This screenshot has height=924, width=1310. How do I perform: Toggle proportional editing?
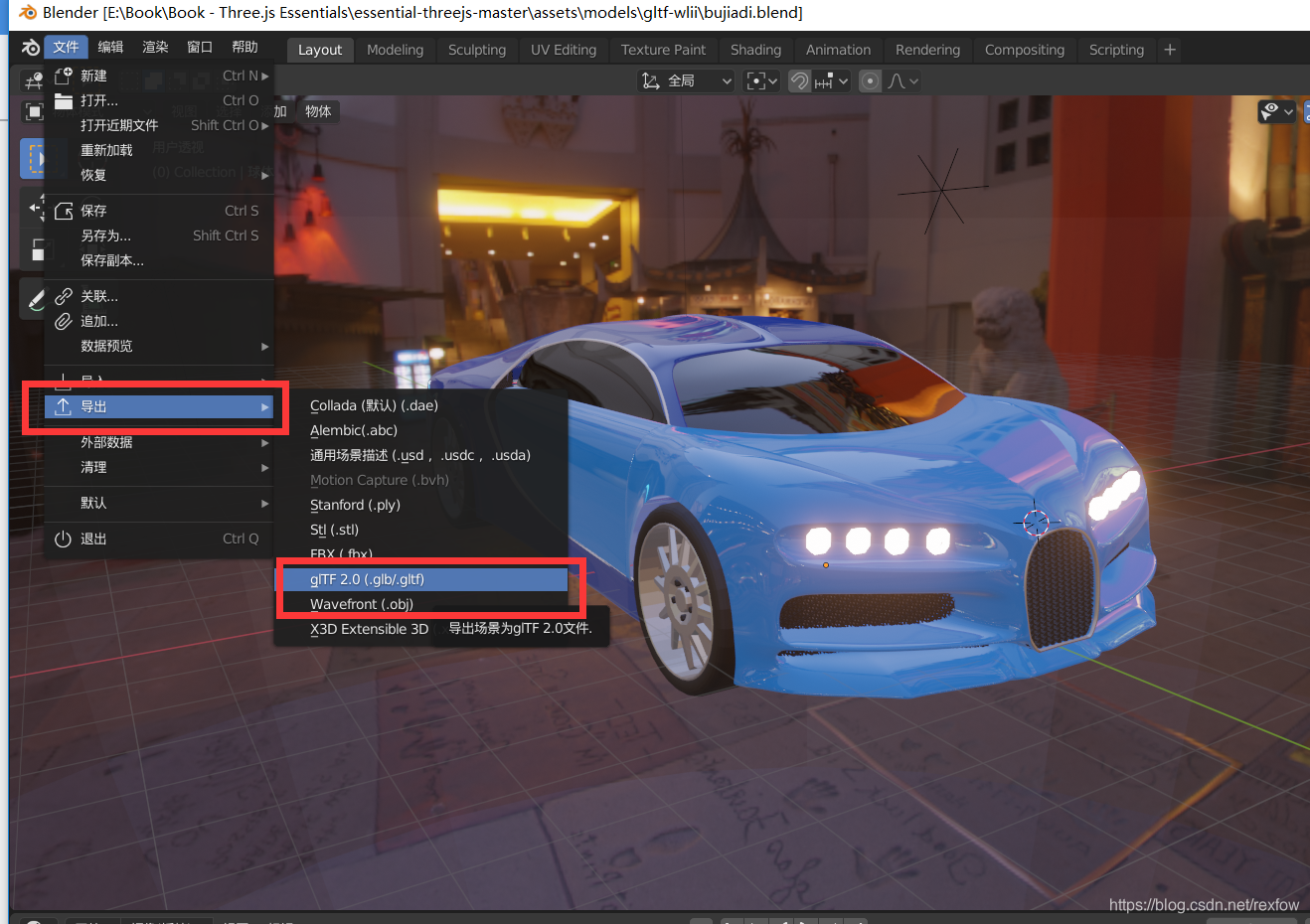pos(870,80)
